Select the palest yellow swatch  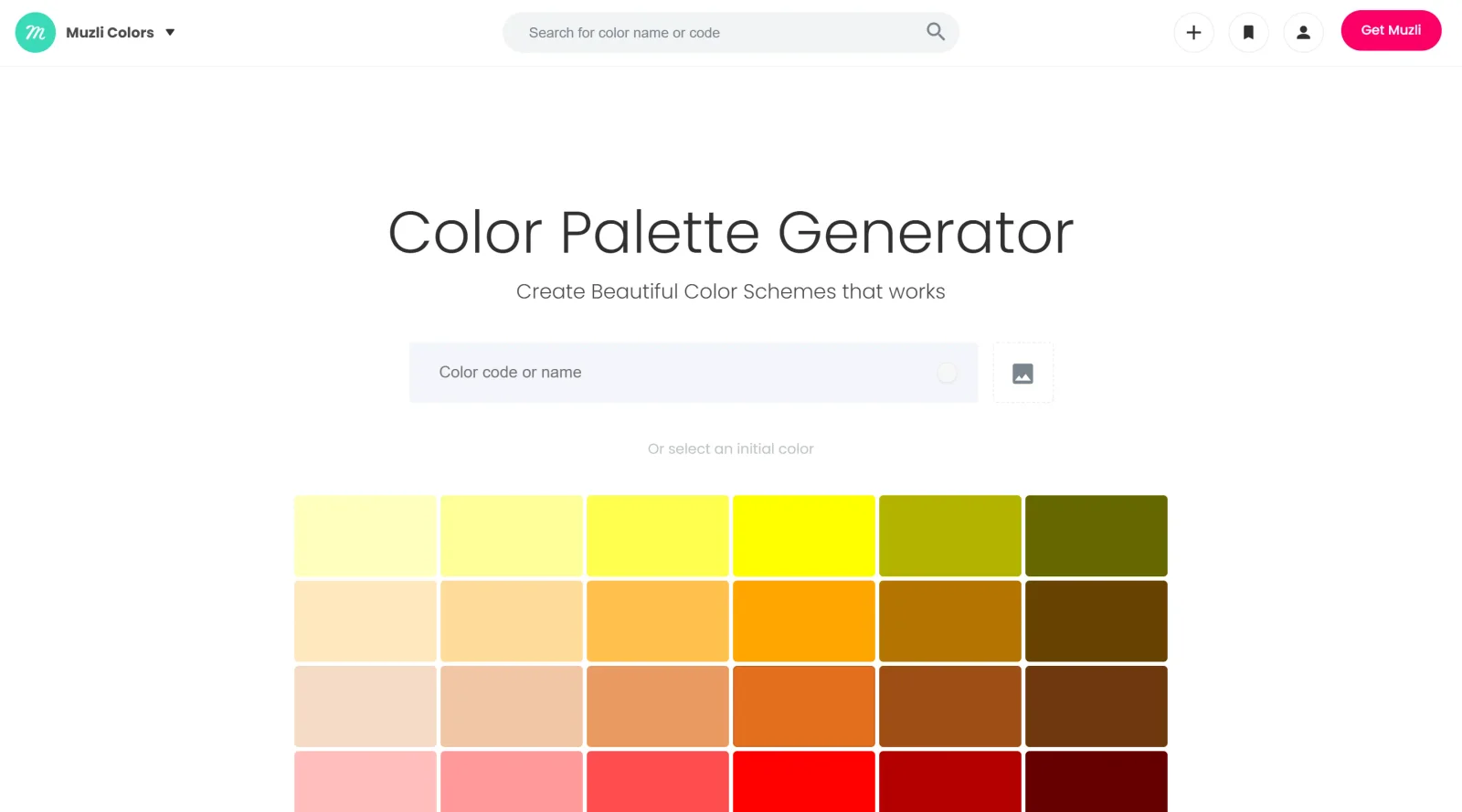(365, 536)
